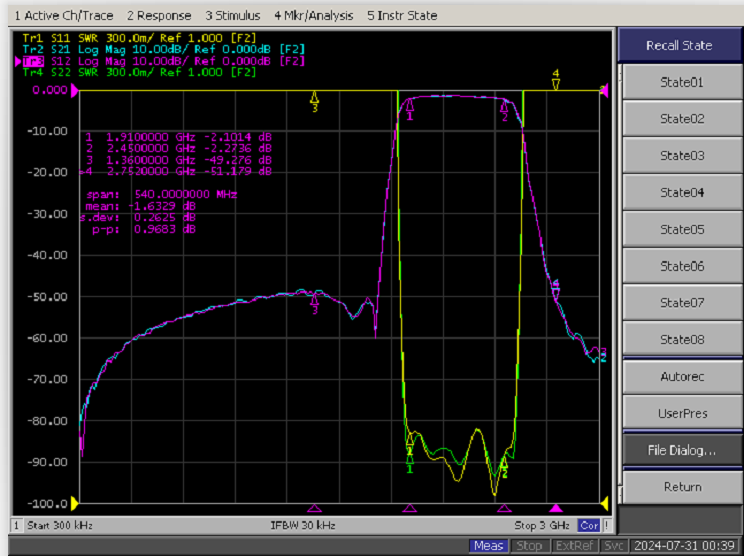Viewport: 744px width, 556px height.
Task: Recall saved State08
Action: (x=681, y=340)
